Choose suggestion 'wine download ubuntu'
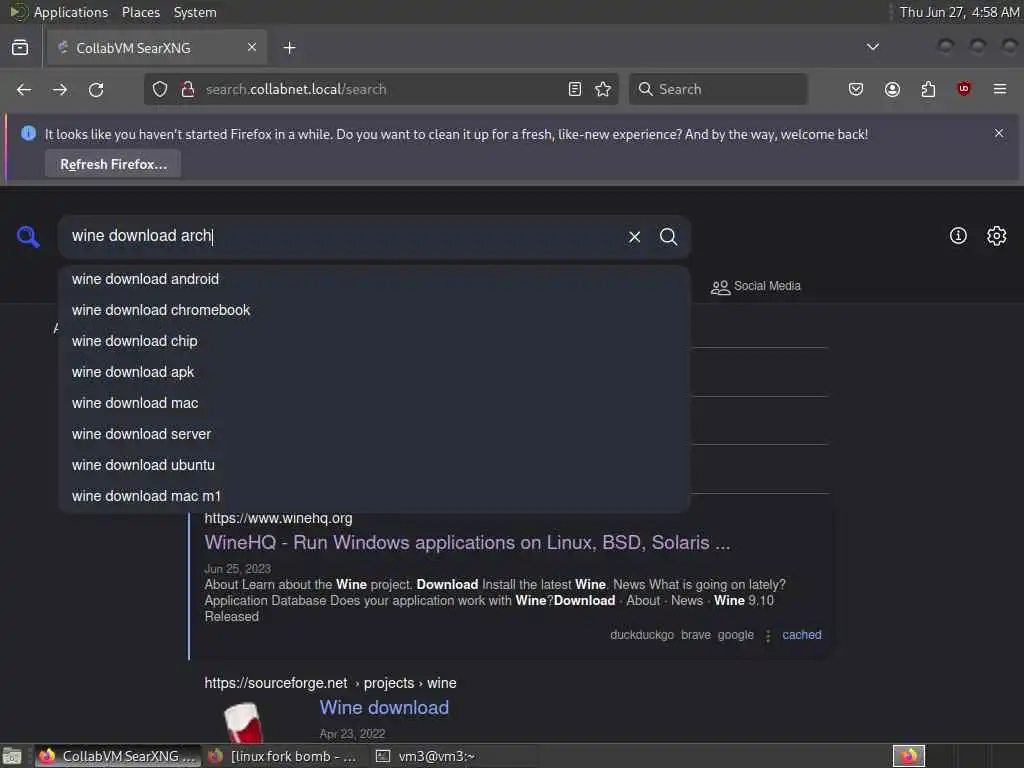The height and width of the screenshot is (768, 1024). coord(374,465)
